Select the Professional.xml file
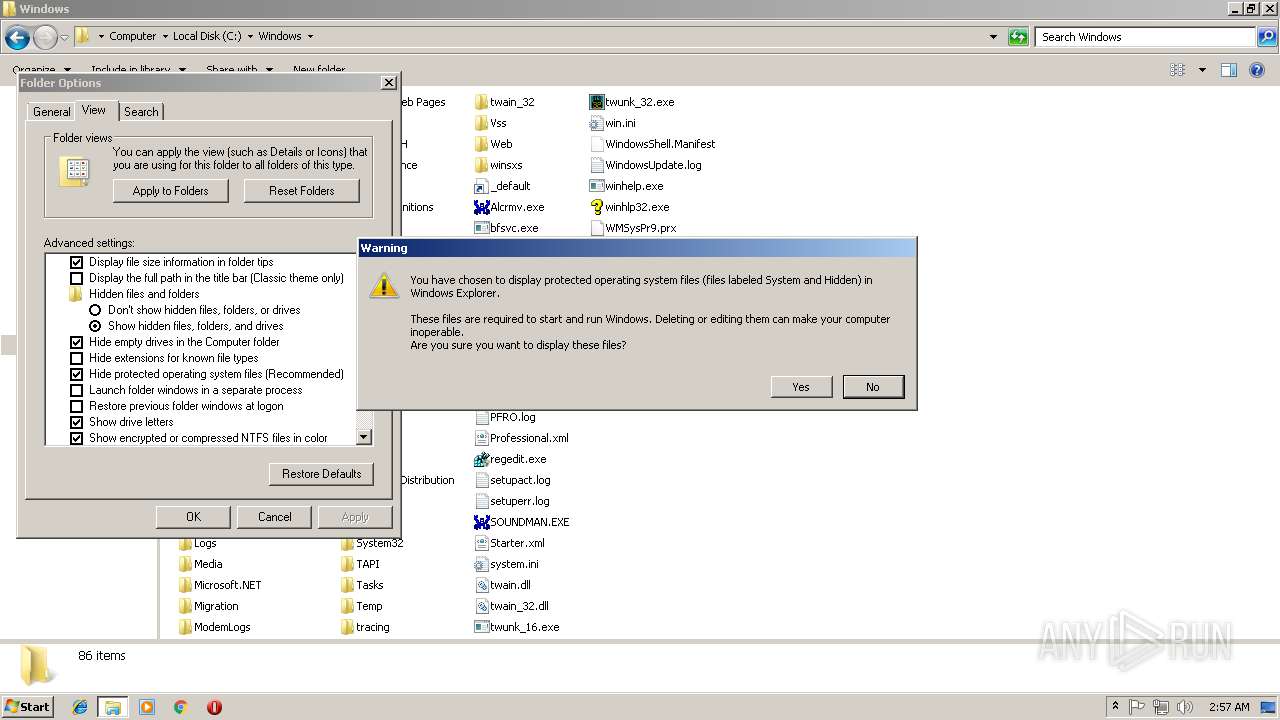This screenshot has width=1280, height=720. pos(521,438)
